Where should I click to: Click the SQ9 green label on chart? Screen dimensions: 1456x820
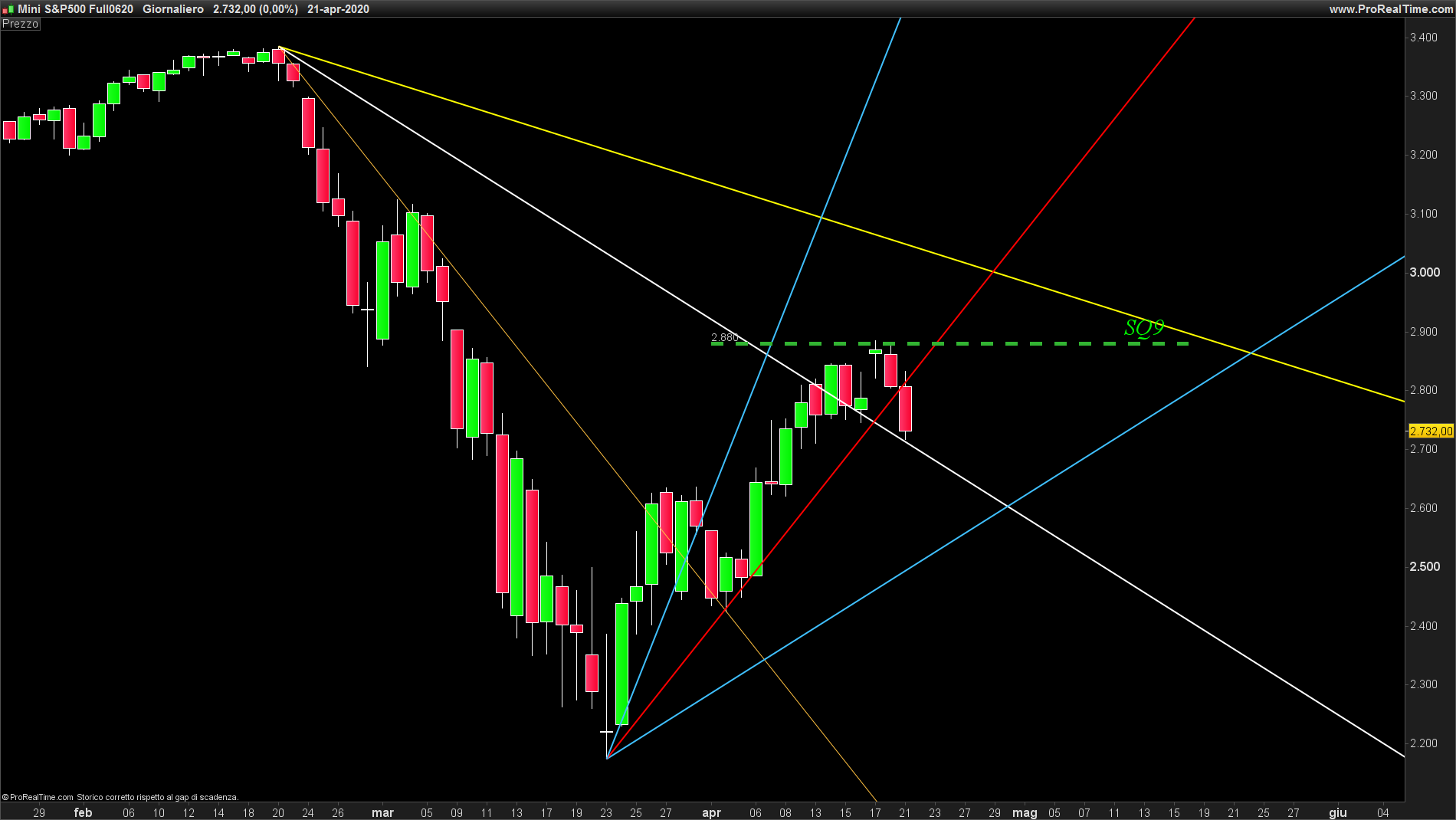[x=1144, y=327]
